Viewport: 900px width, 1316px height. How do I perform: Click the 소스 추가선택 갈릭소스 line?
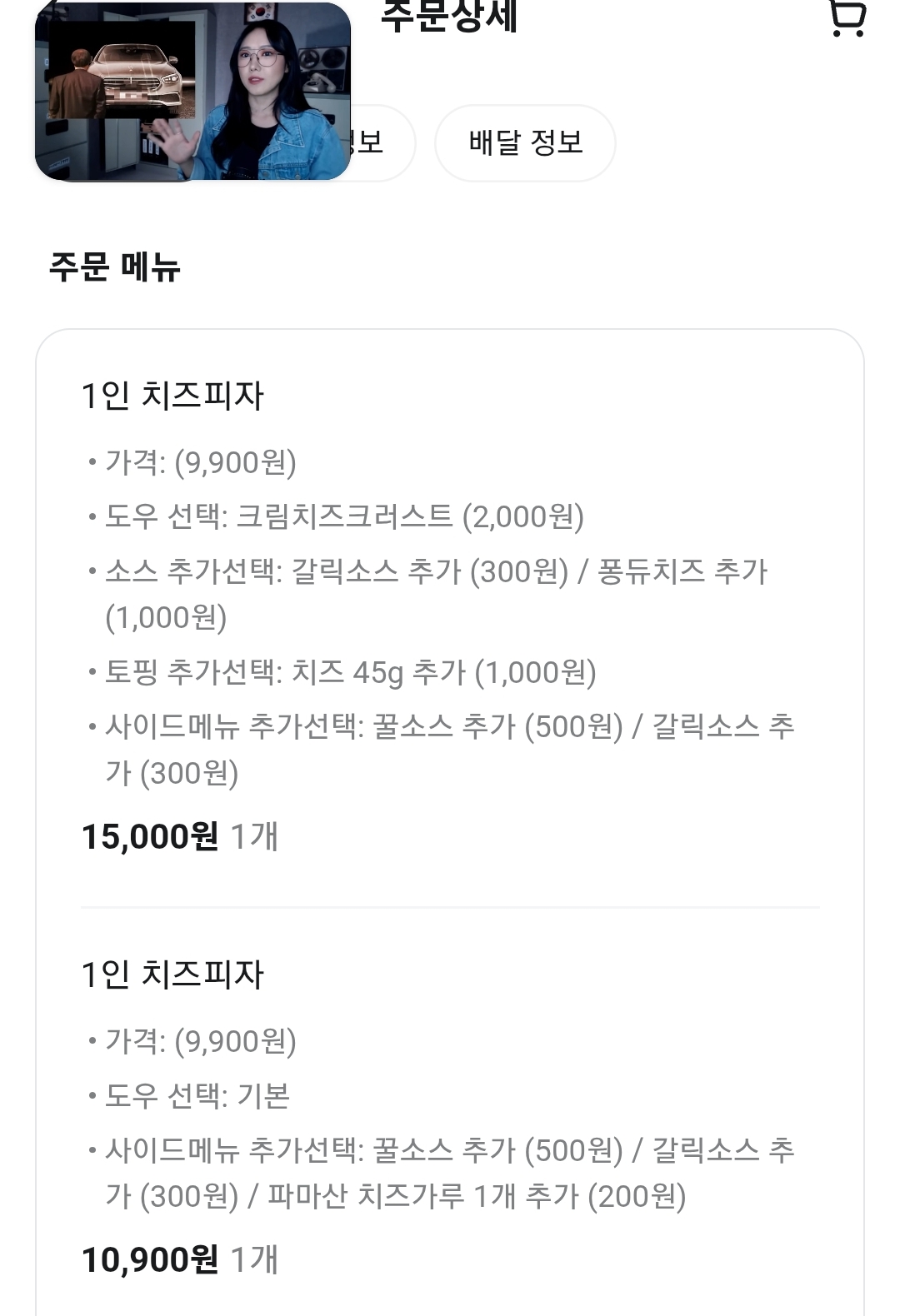point(436,594)
